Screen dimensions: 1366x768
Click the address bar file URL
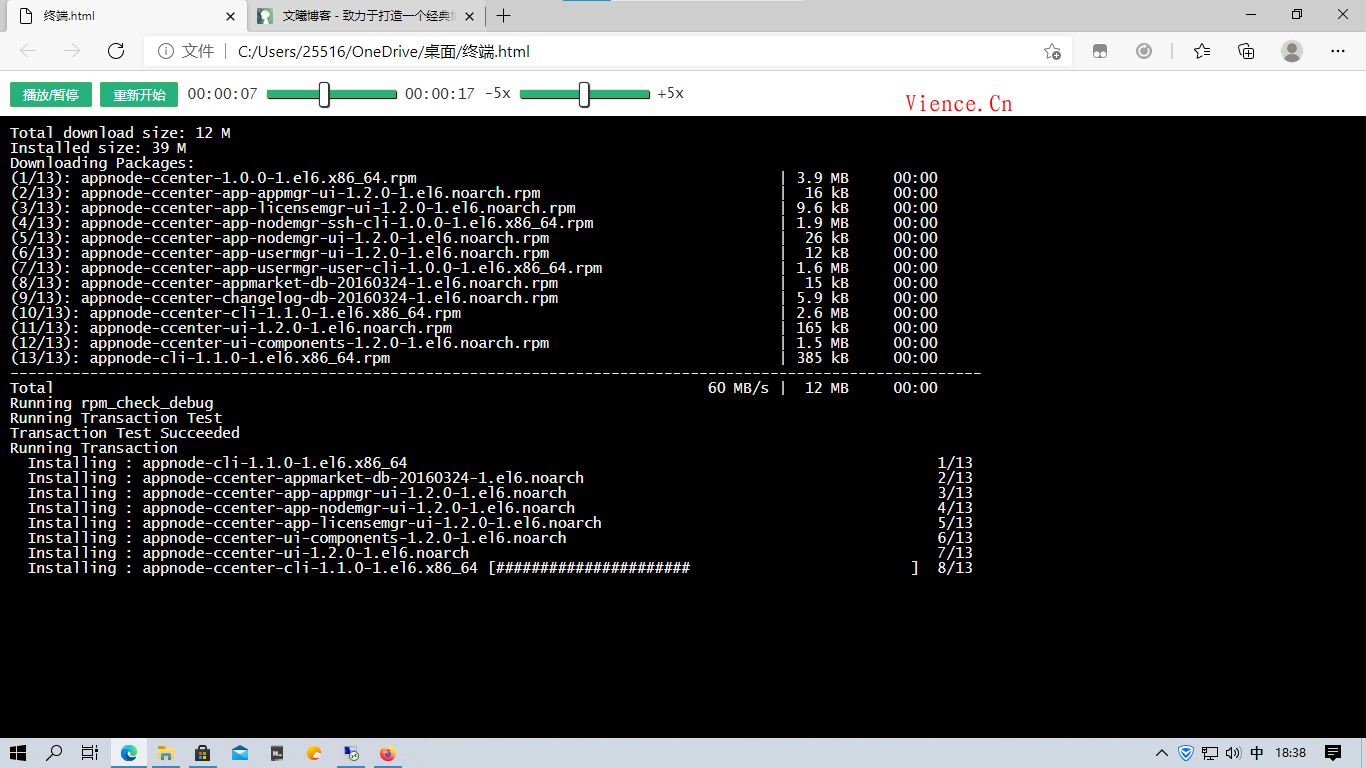coord(383,51)
